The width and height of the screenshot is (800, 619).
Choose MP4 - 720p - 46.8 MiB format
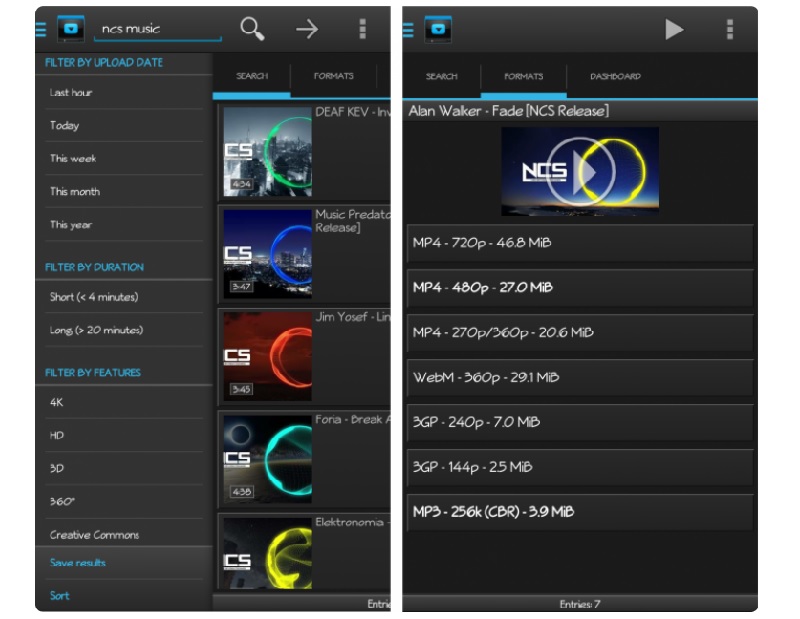pos(580,243)
